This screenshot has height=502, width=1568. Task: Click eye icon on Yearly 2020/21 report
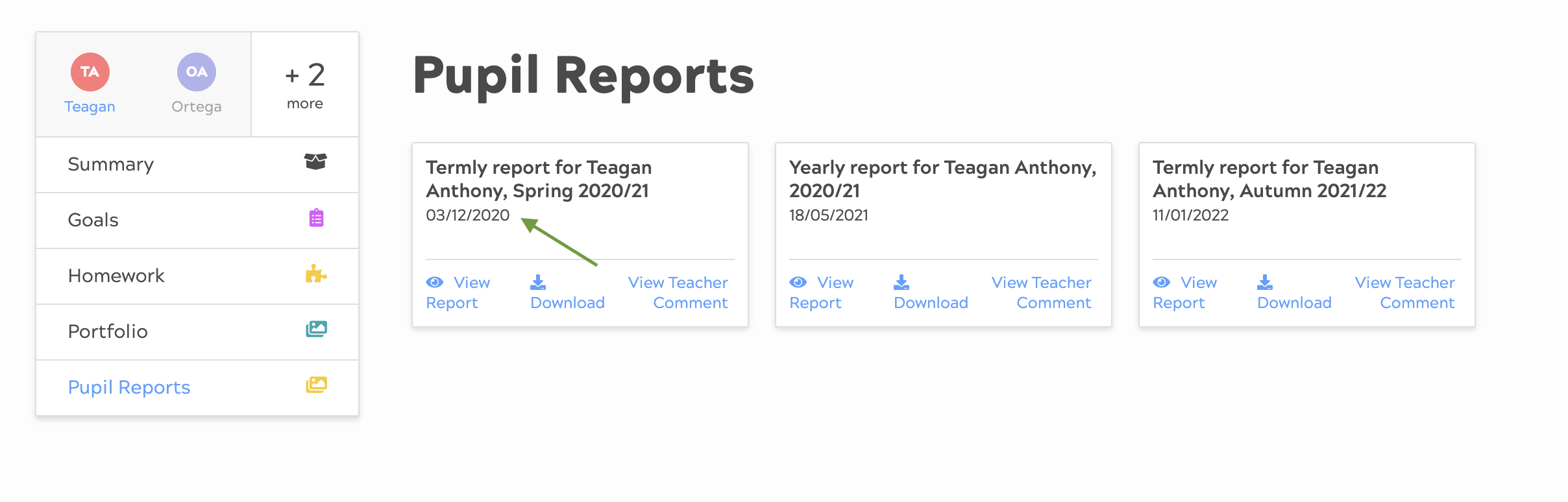click(x=798, y=282)
